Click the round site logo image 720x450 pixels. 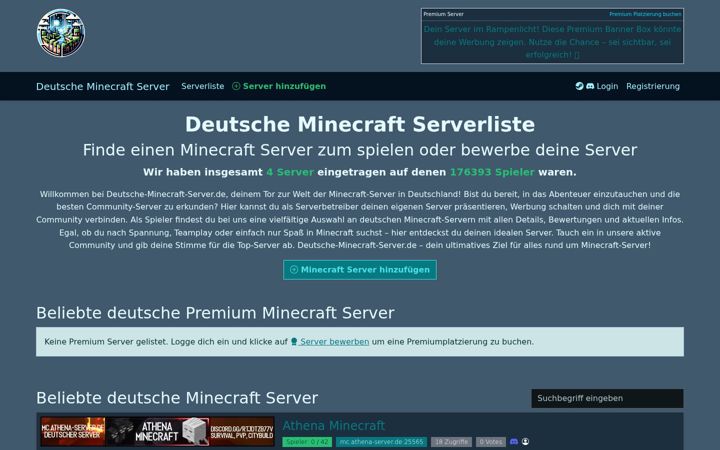point(61,33)
